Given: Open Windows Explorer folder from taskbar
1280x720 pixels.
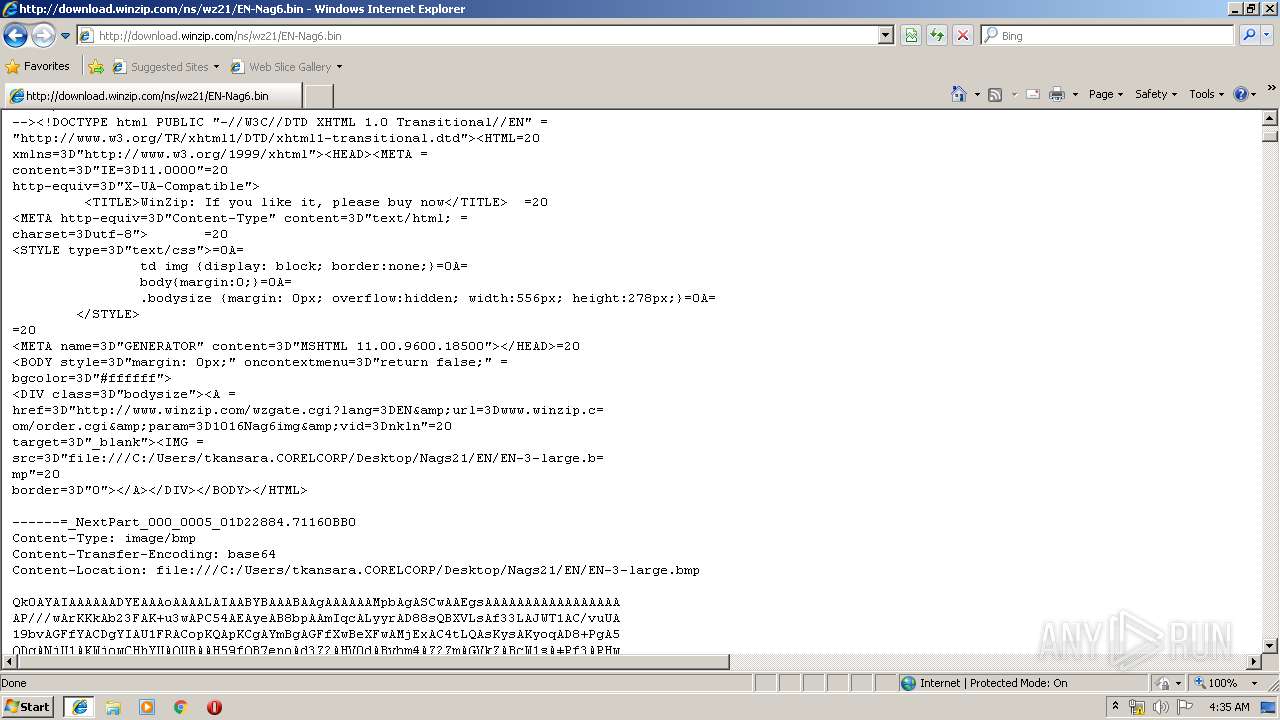Looking at the screenshot, I should point(113,707).
